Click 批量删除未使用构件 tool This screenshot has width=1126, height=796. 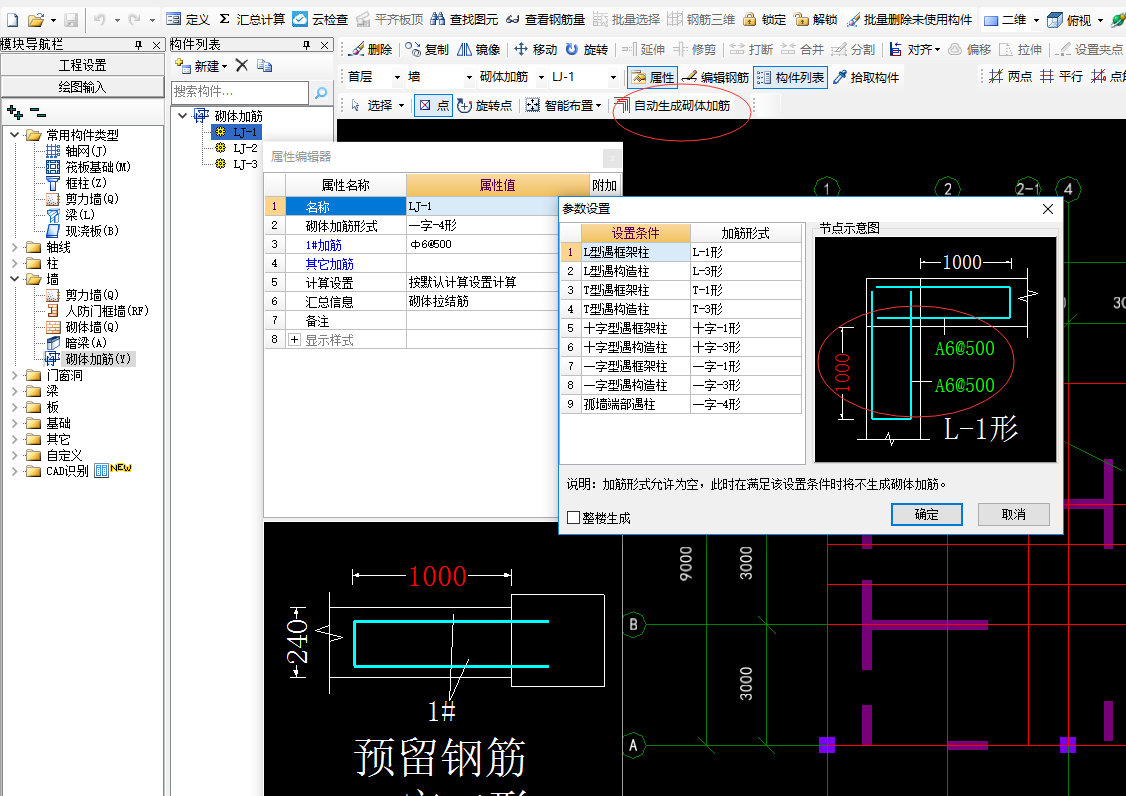(909, 19)
